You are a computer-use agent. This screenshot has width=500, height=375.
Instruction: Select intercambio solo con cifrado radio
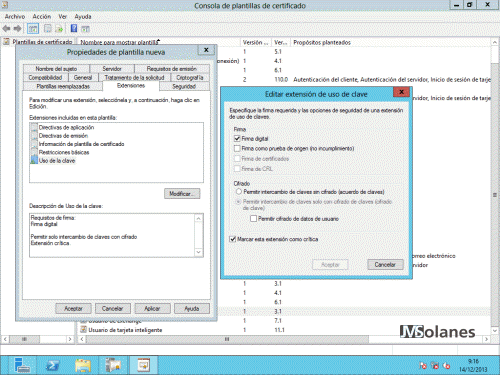point(239,201)
